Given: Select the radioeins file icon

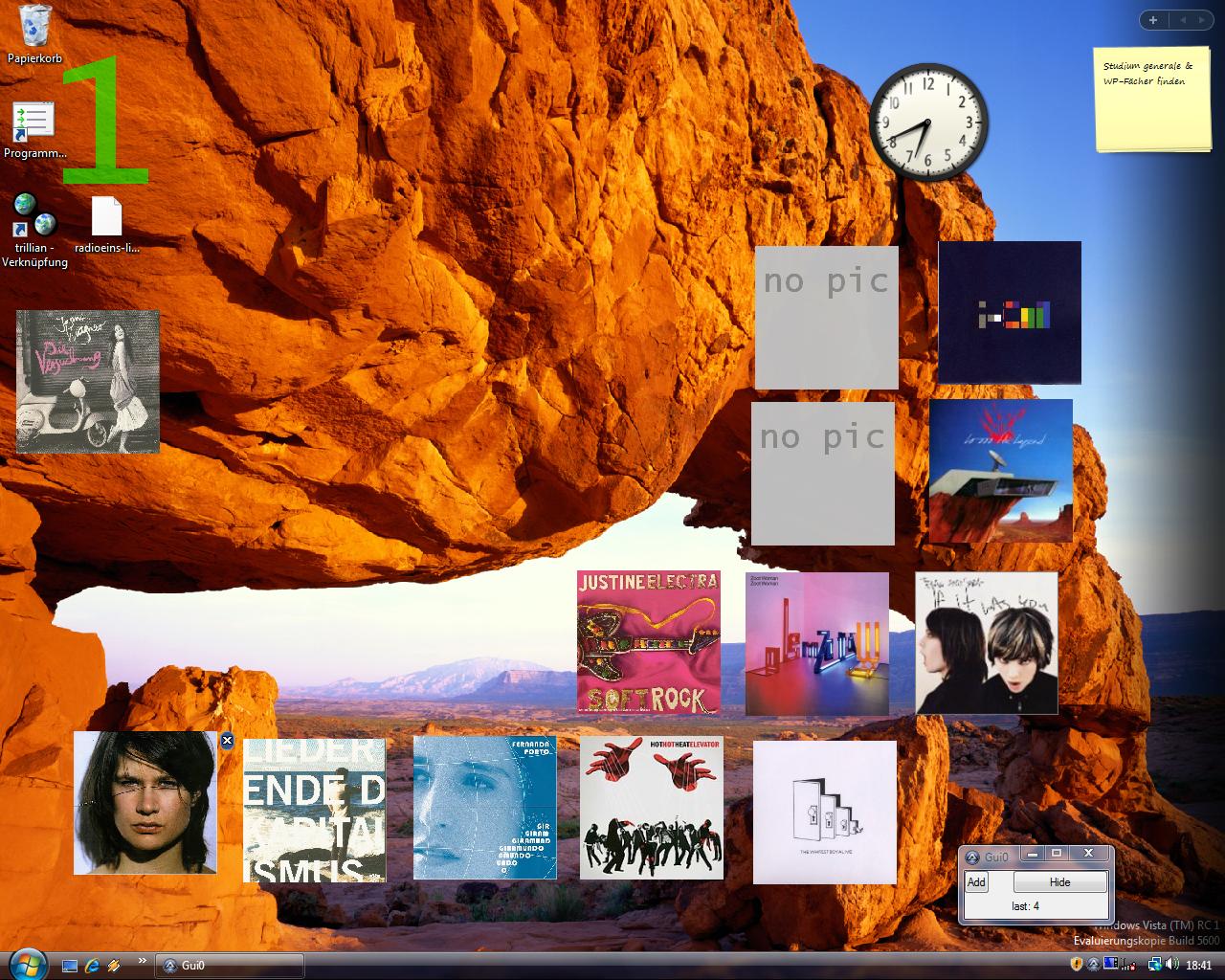Looking at the screenshot, I should [x=106, y=217].
